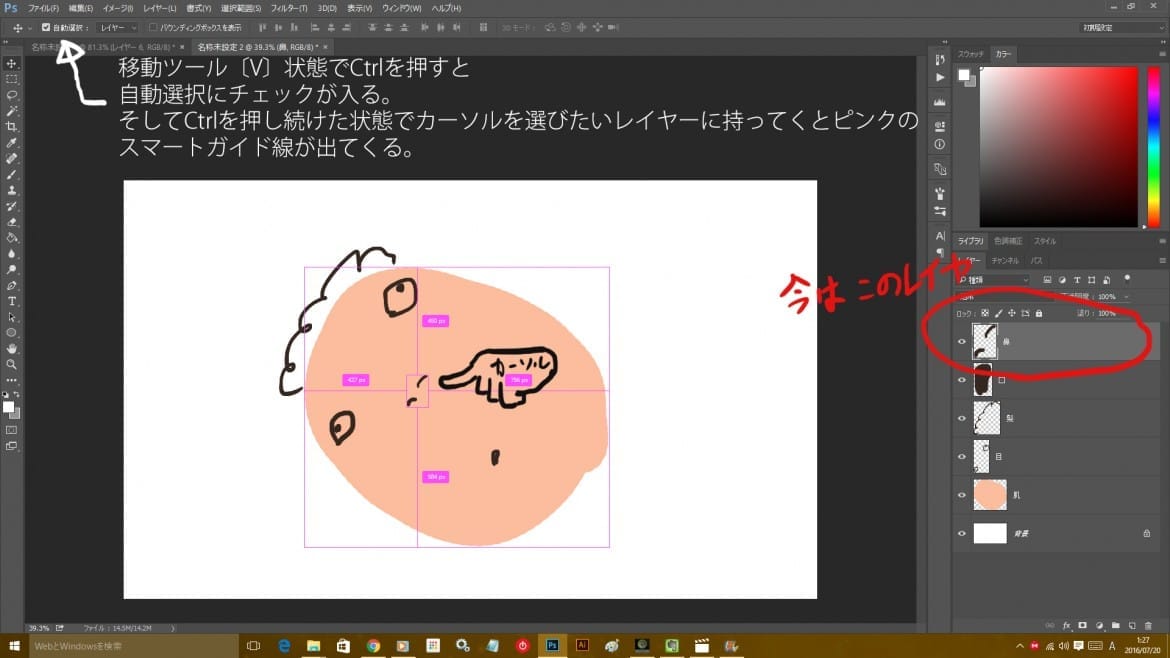Viewport: 1170px width, 658px height.
Task: Create a new group folder icon
Action: pyautogui.click(x=1116, y=625)
